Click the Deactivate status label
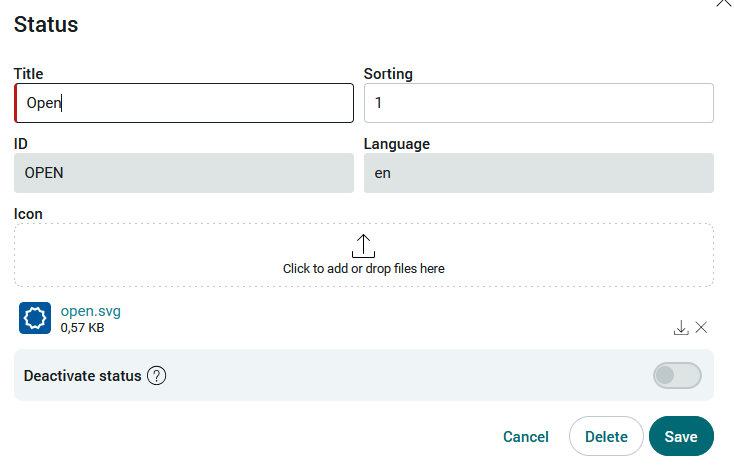 [82, 376]
